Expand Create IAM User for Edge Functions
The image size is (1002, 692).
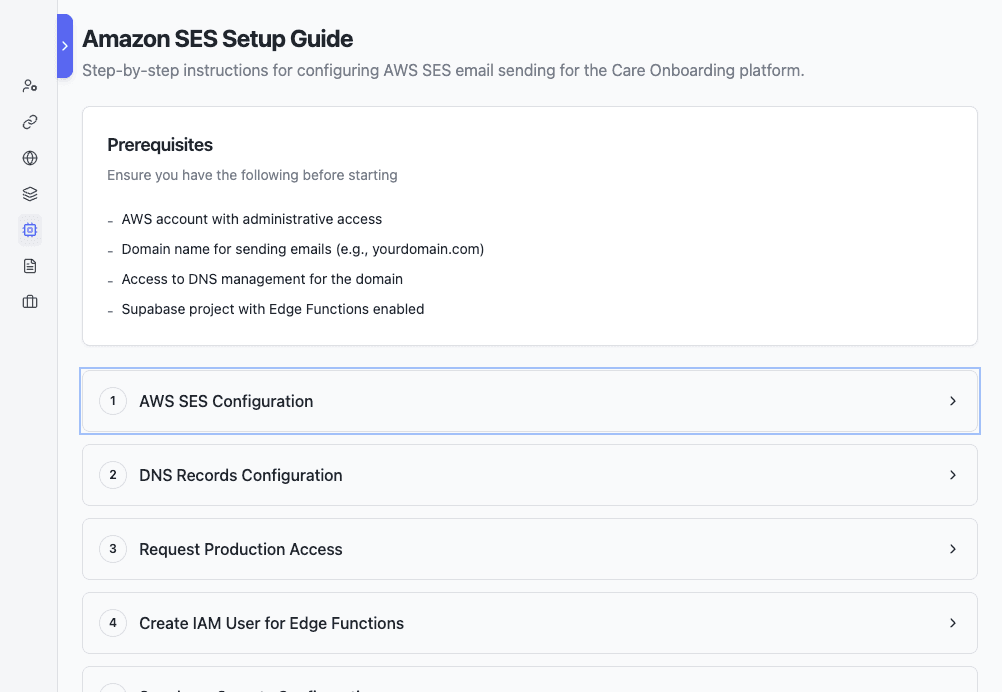click(x=530, y=624)
